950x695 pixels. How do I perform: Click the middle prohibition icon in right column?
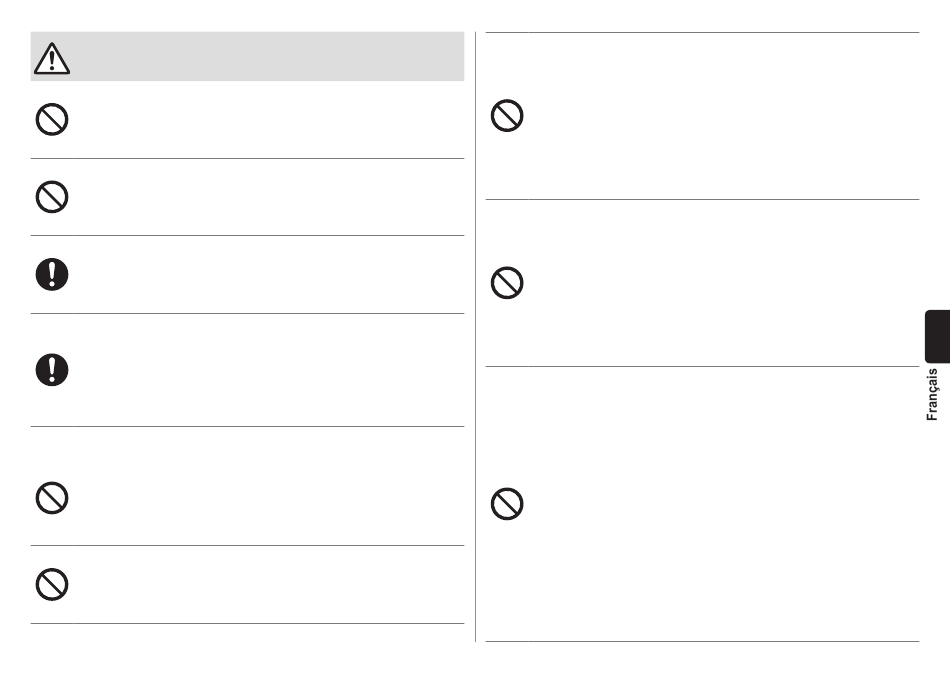tap(507, 283)
